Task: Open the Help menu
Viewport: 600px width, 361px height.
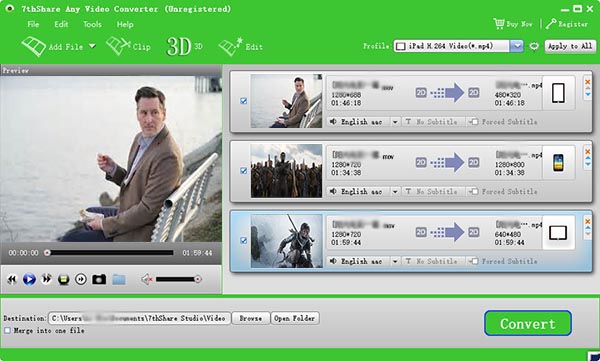Action: [125, 25]
